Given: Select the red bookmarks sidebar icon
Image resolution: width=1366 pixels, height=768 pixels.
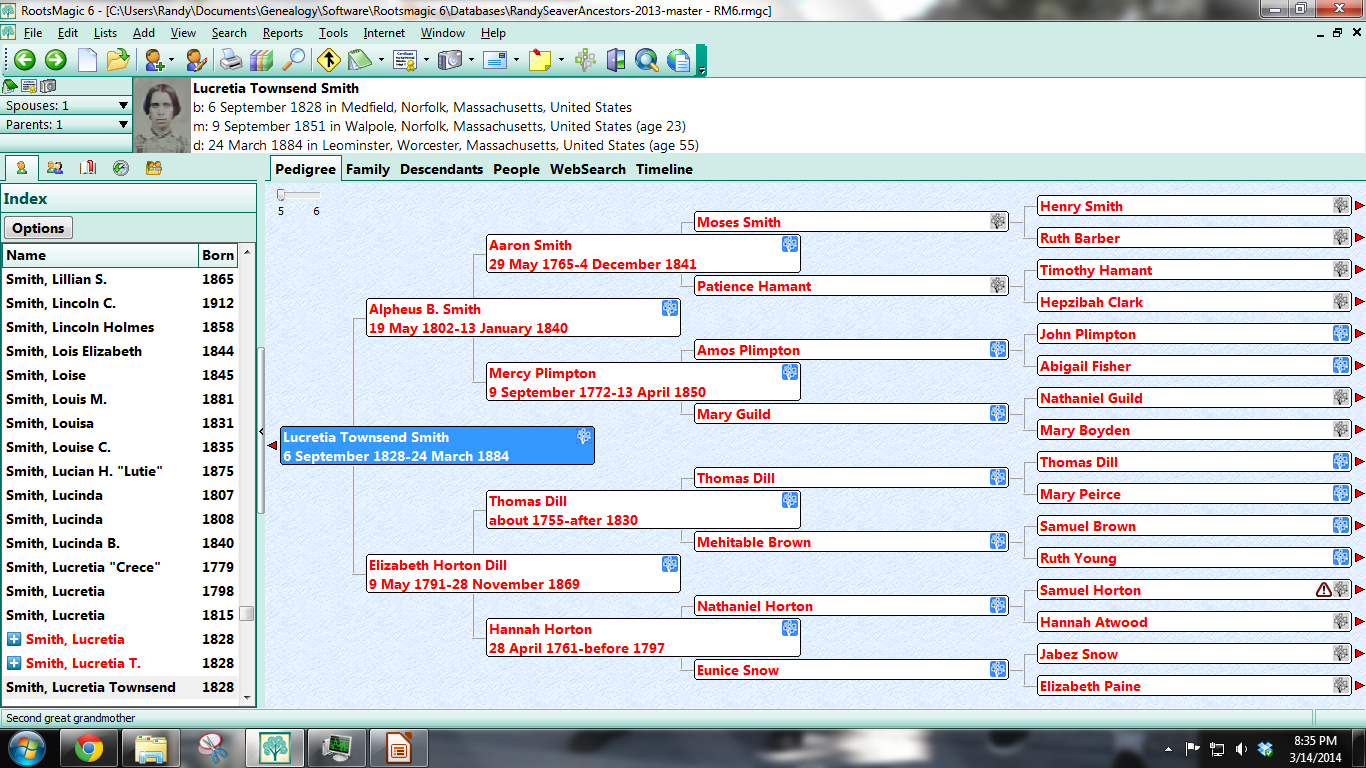Looking at the screenshot, I should click(88, 168).
